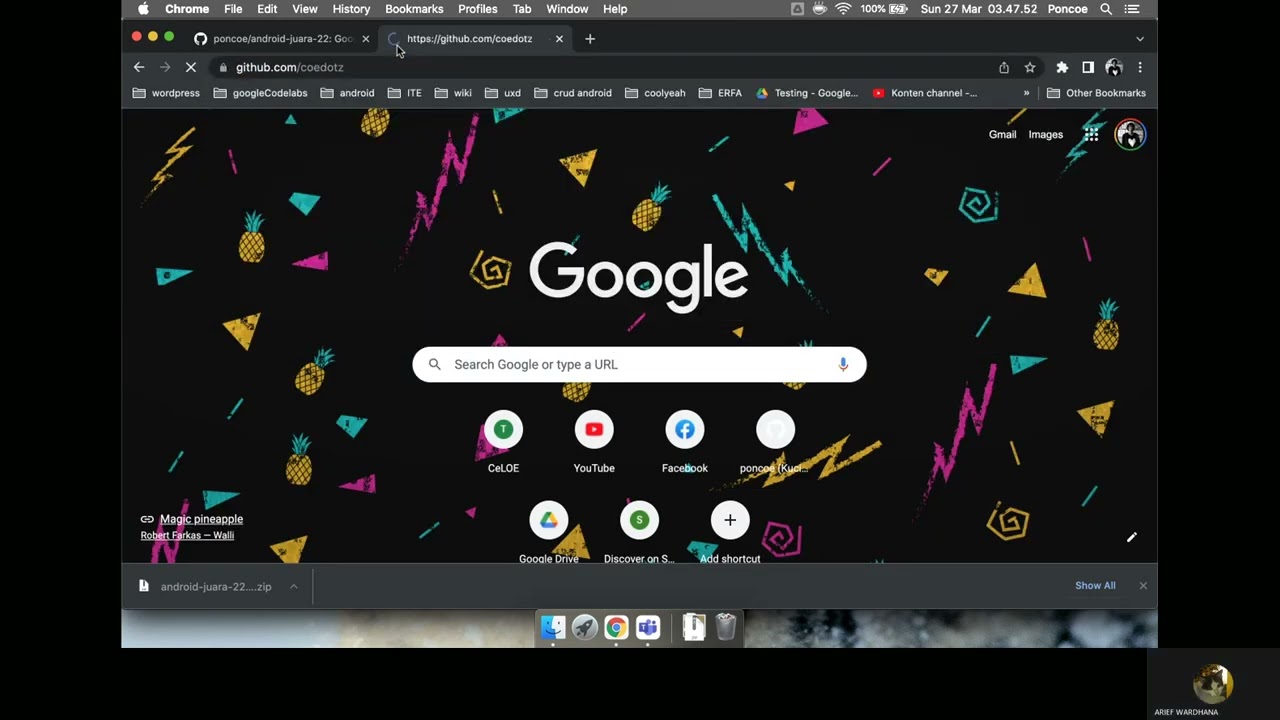
Task: Open the share icon in the address bar
Action: pyautogui.click(x=1004, y=67)
